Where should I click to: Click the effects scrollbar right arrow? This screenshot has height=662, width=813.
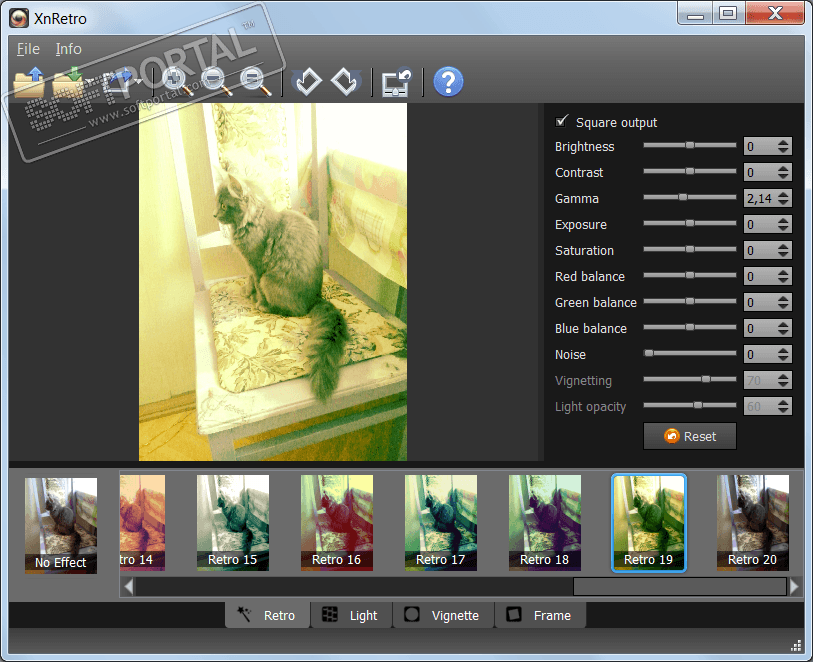[794, 586]
